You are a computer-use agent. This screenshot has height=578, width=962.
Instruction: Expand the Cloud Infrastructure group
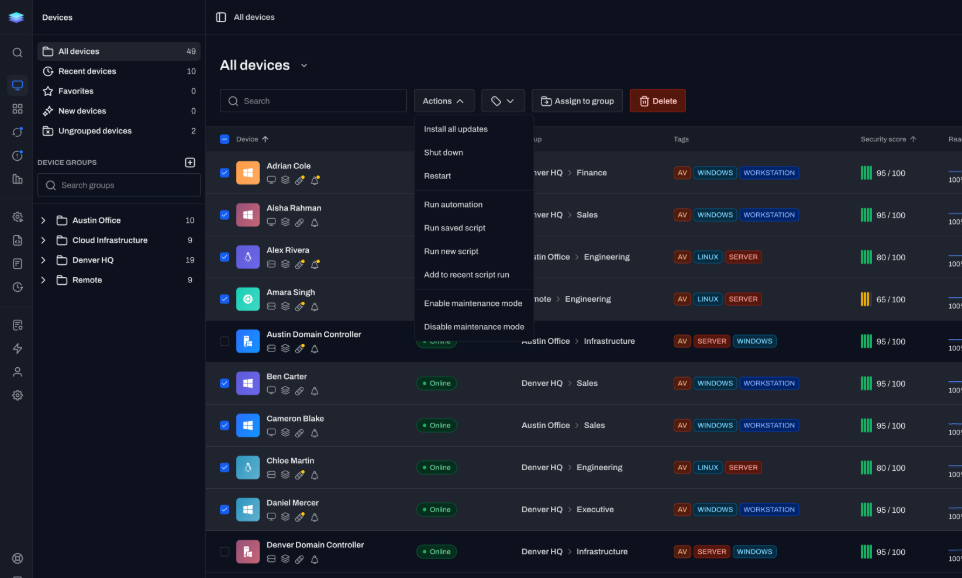pyautogui.click(x=43, y=241)
